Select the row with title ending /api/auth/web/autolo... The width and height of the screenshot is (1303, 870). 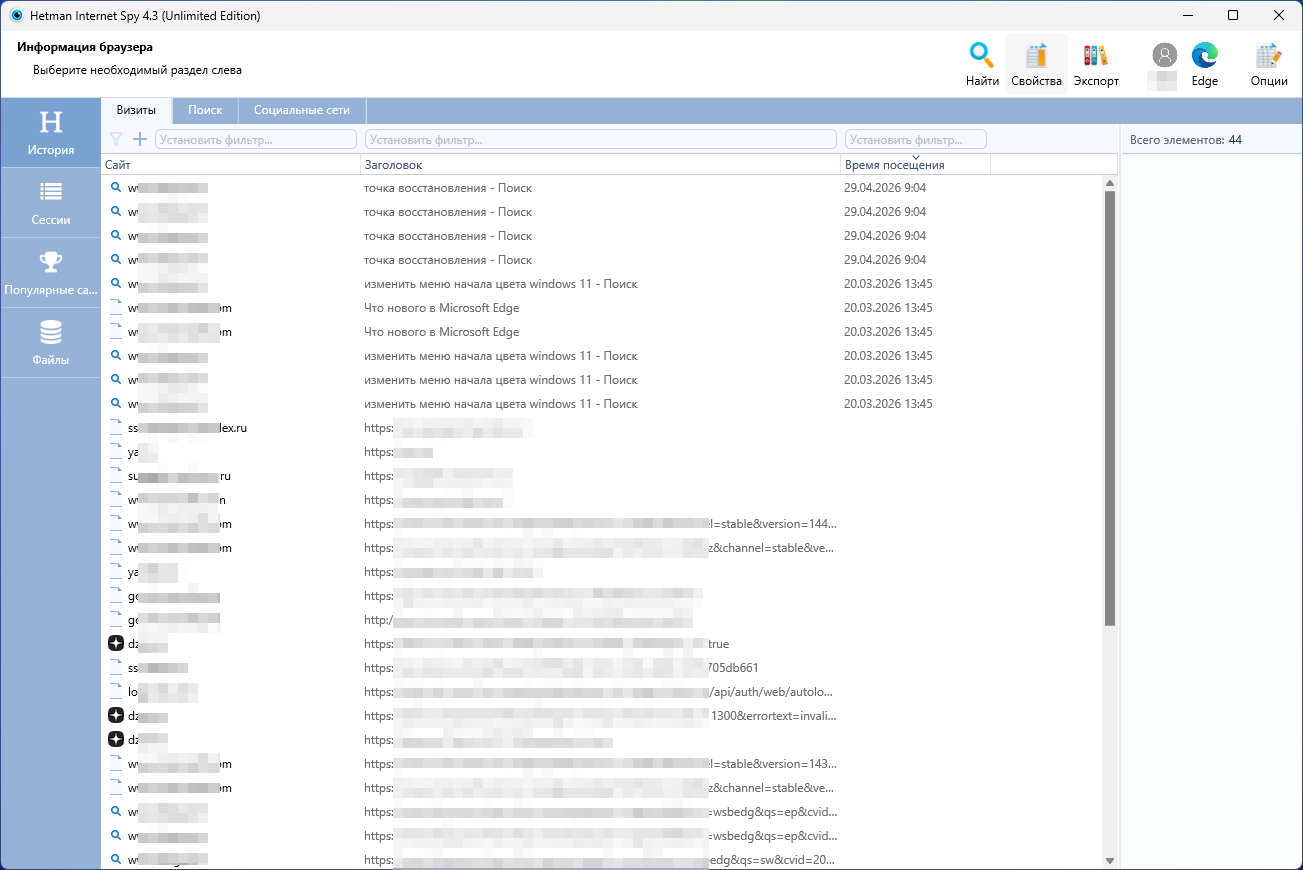pos(601,692)
